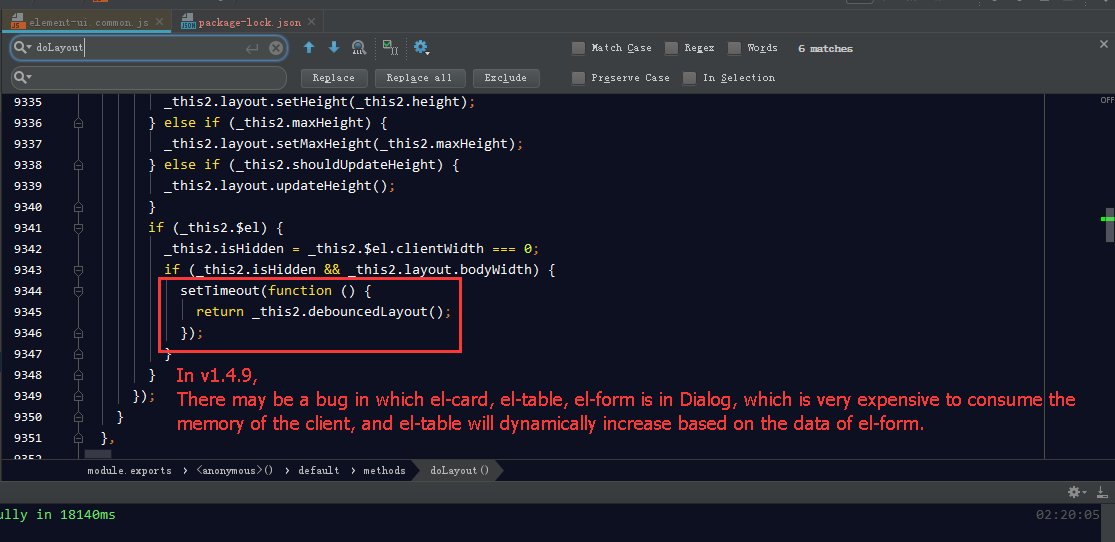Click the JSON file icon on second tab
The height and width of the screenshot is (542, 1115).
click(x=188, y=22)
